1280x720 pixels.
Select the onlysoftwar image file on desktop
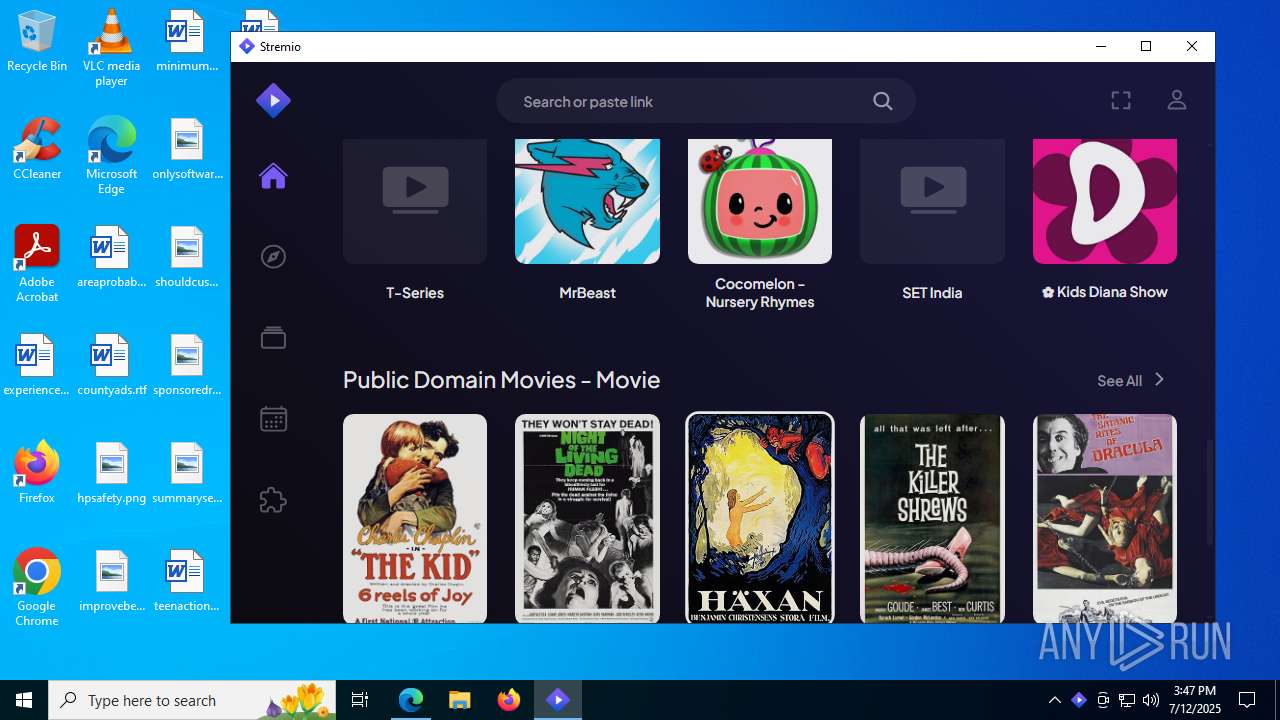(186, 149)
